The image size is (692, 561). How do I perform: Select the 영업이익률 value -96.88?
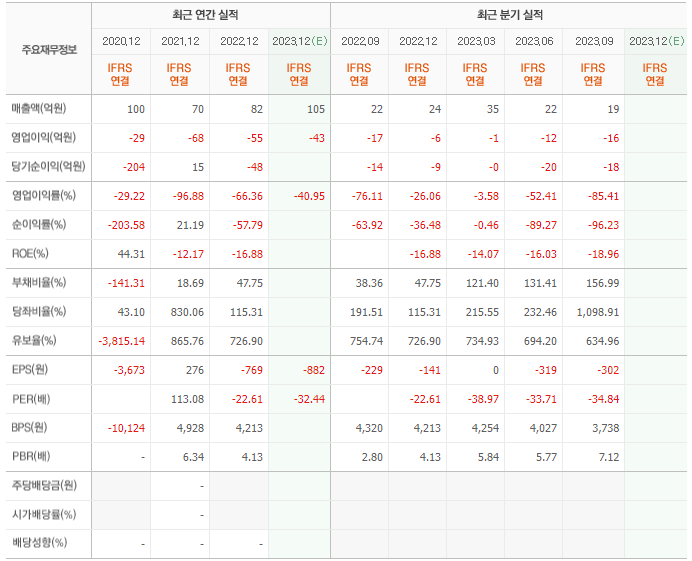[x=188, y=196]
